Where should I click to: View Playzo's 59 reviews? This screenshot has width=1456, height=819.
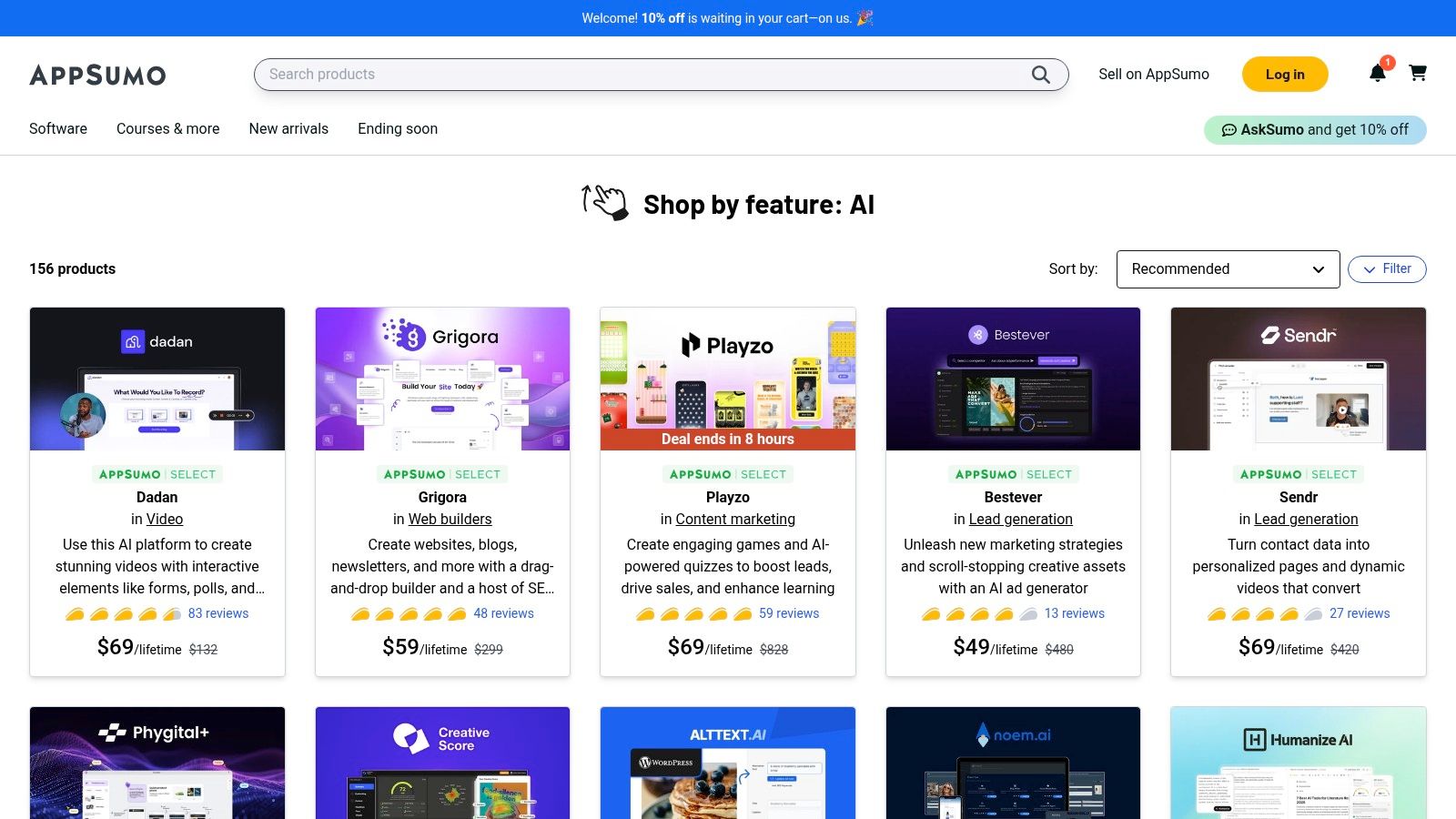pos(789,614)
